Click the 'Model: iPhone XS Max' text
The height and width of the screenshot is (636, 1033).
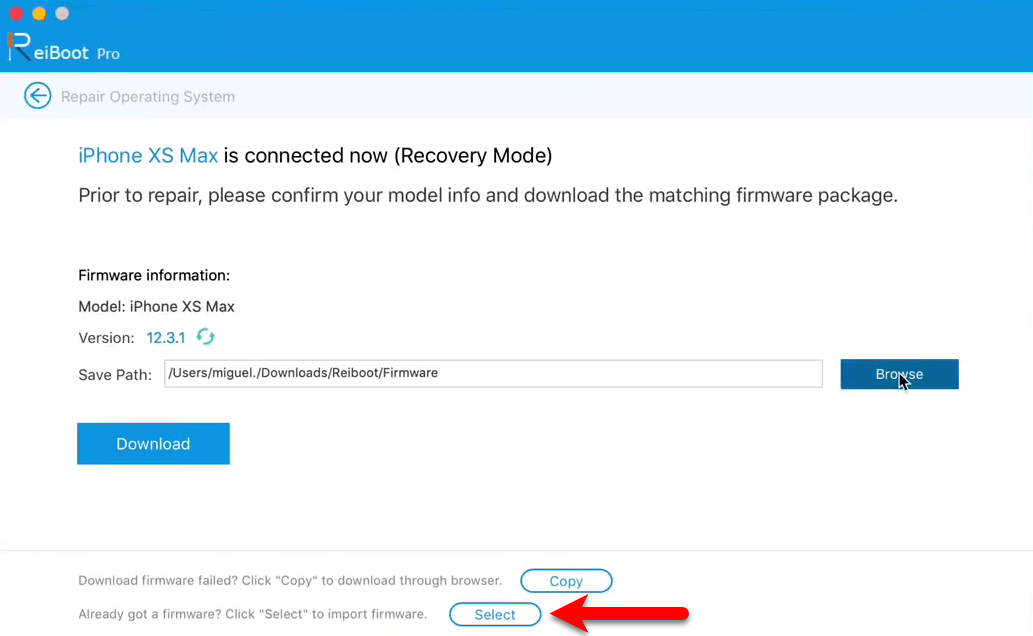coord(156,306)
